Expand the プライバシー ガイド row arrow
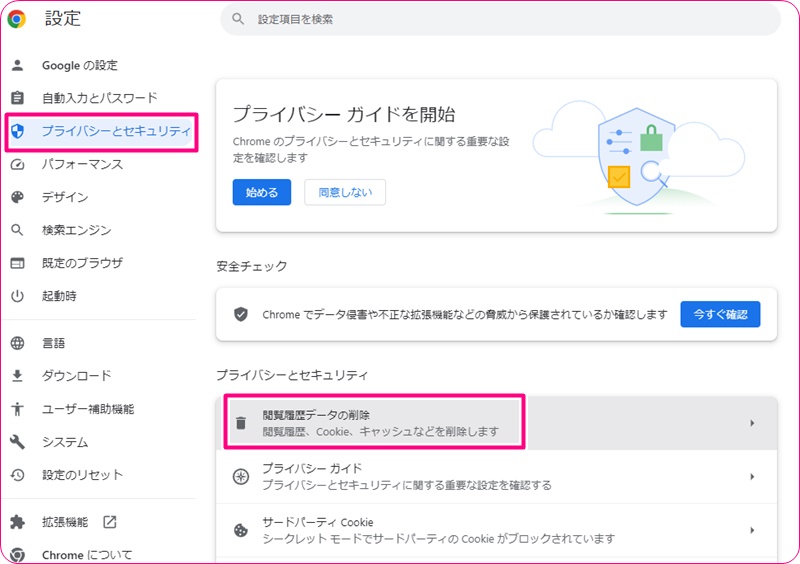Screen dimensions: 800x564 coord(751,477)
